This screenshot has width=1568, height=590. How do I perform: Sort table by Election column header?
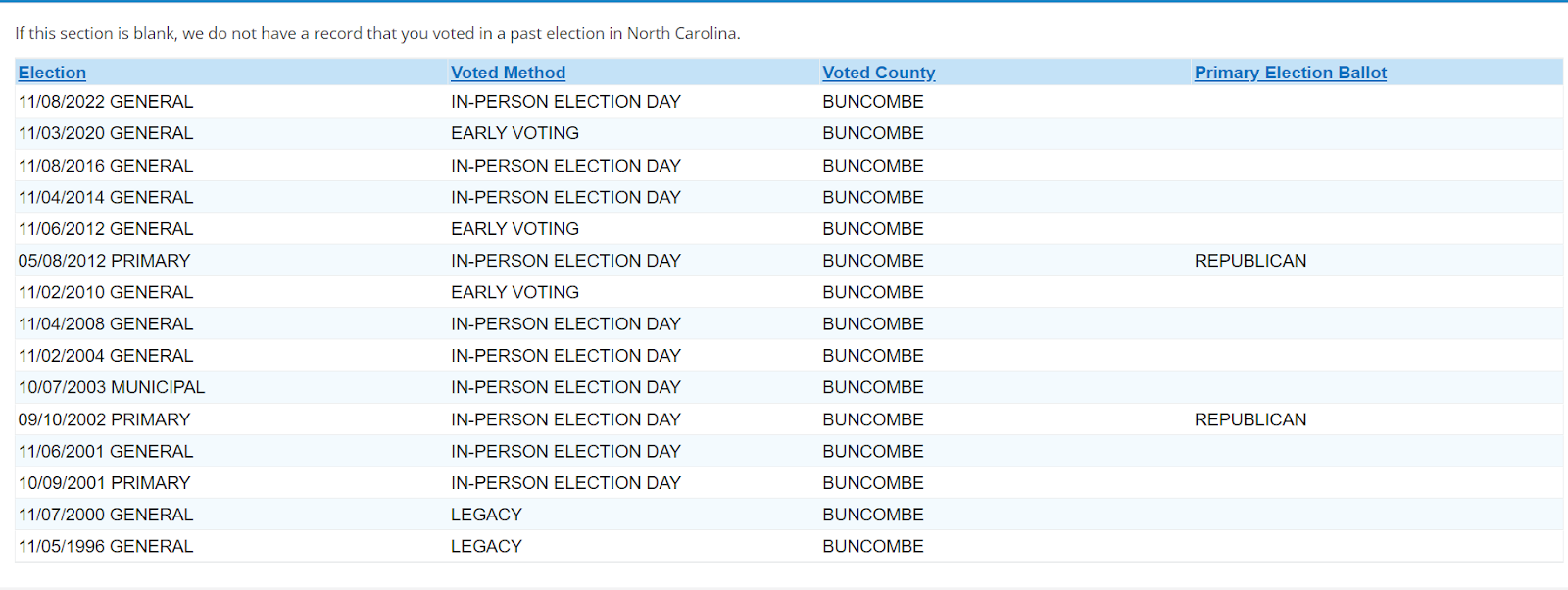(52, 73)
